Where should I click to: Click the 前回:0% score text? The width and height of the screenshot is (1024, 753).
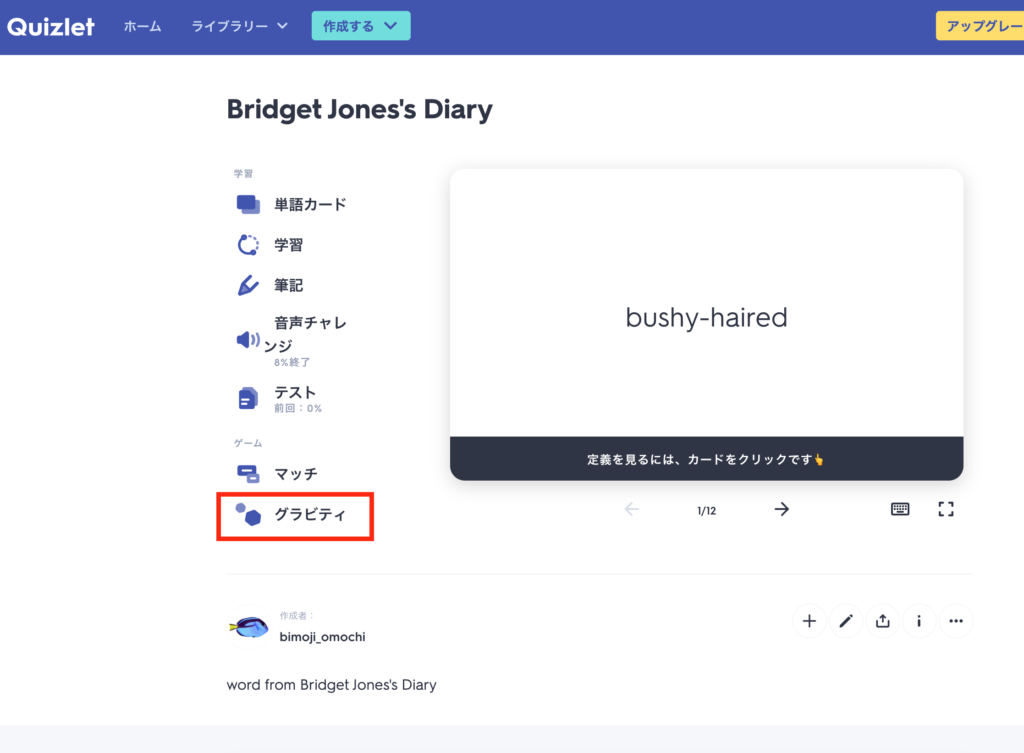click(298, 408)
